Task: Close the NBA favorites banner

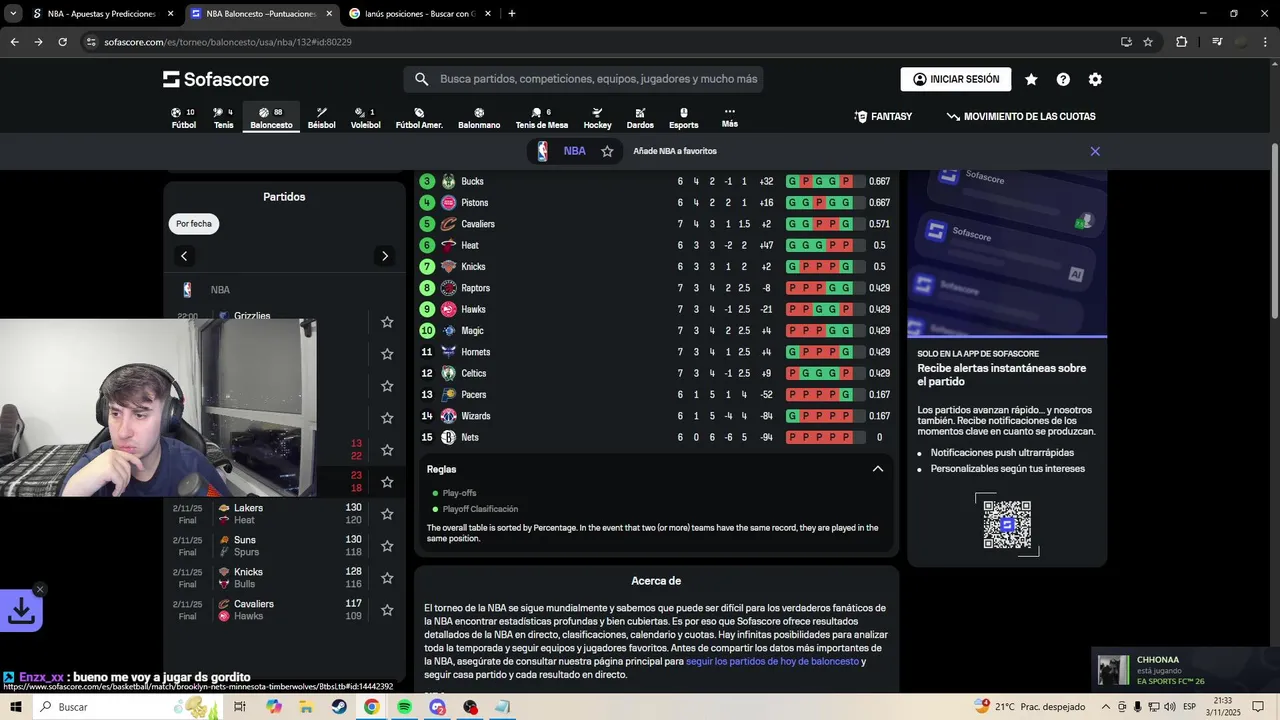Action: coord(1095,151)
